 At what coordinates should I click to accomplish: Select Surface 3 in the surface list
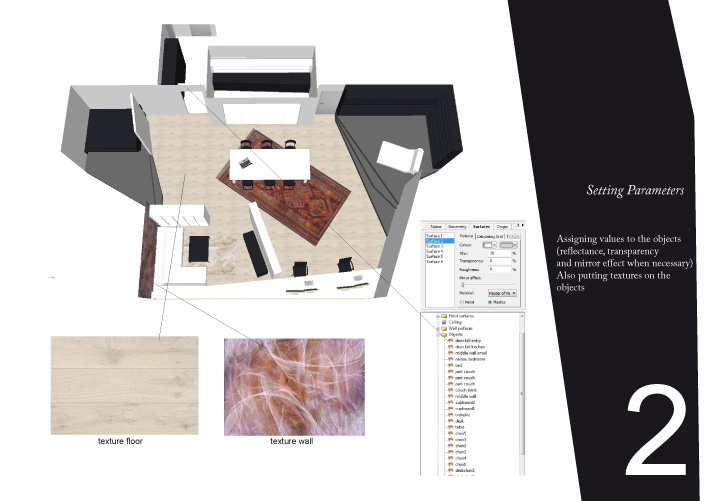(x=440, y=246)
